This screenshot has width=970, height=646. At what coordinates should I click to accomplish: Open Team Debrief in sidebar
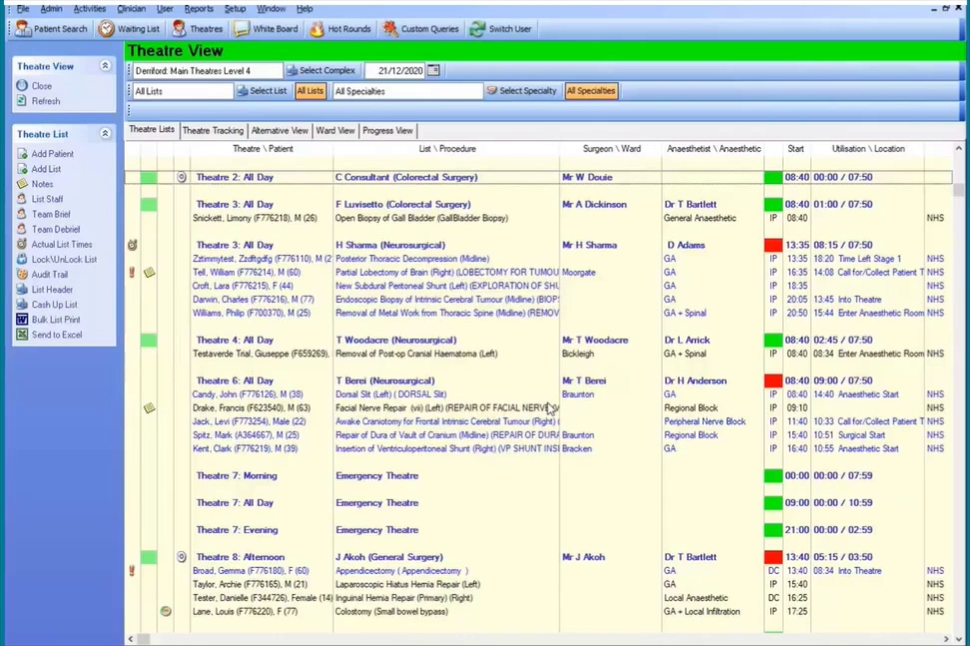[48, 229]
